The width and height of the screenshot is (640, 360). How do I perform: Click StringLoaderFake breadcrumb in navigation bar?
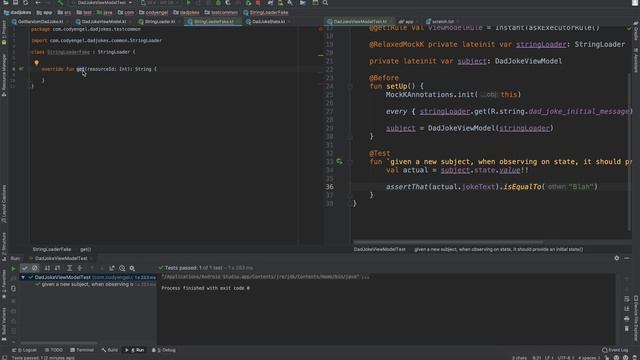pyautogui.click(x=266, y=13)
